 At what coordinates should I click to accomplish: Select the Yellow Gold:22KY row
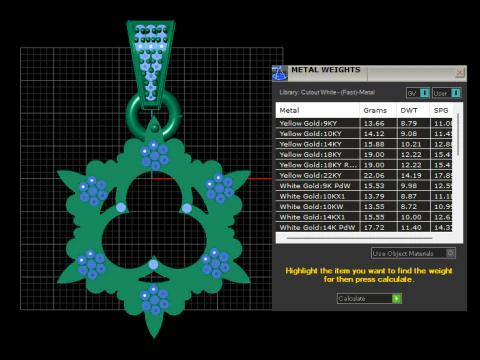tap(364, 175)
